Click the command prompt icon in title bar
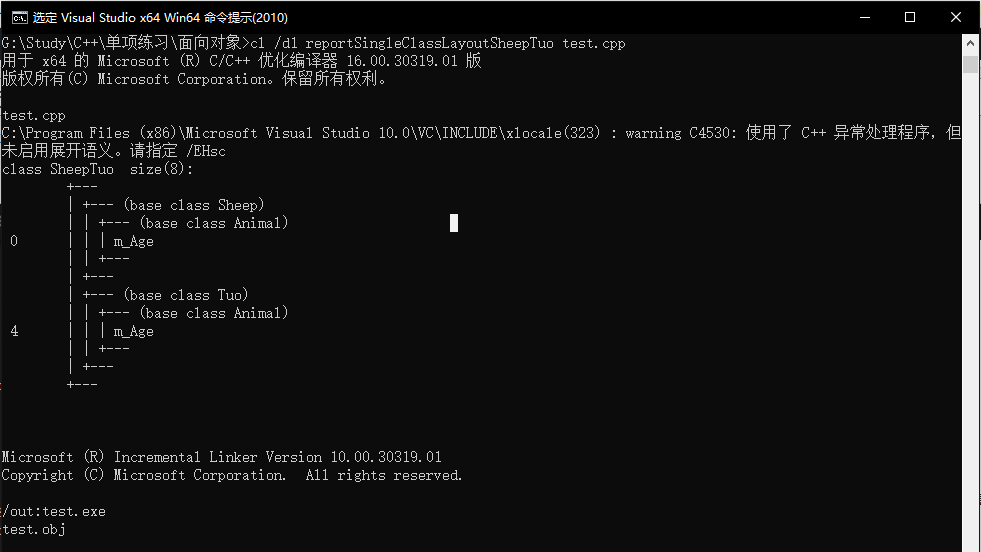Image resolution: width=981 pixels, height=552 pixels. [18, 17]
